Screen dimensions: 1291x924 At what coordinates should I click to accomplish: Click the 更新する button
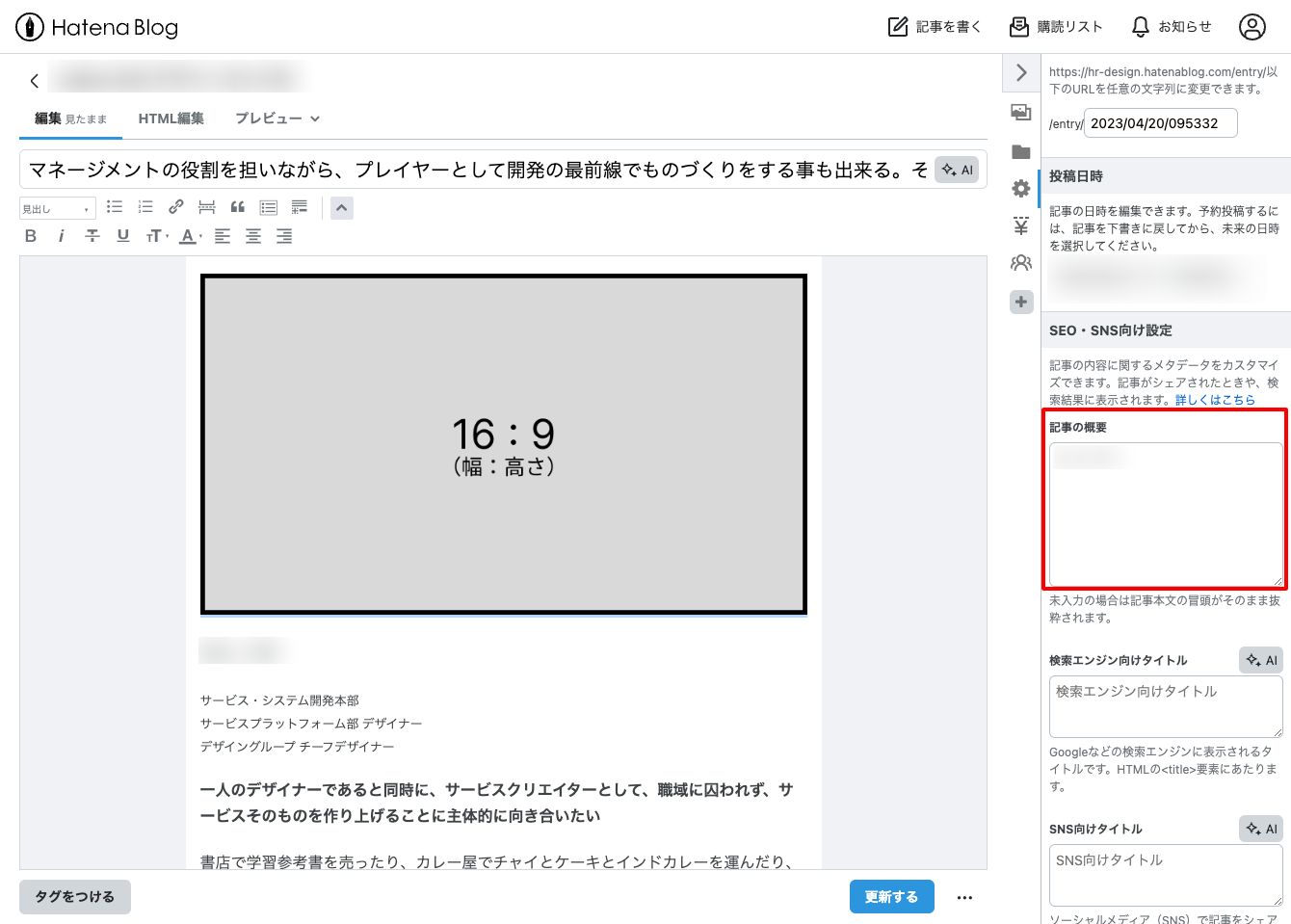click(891, 897)
